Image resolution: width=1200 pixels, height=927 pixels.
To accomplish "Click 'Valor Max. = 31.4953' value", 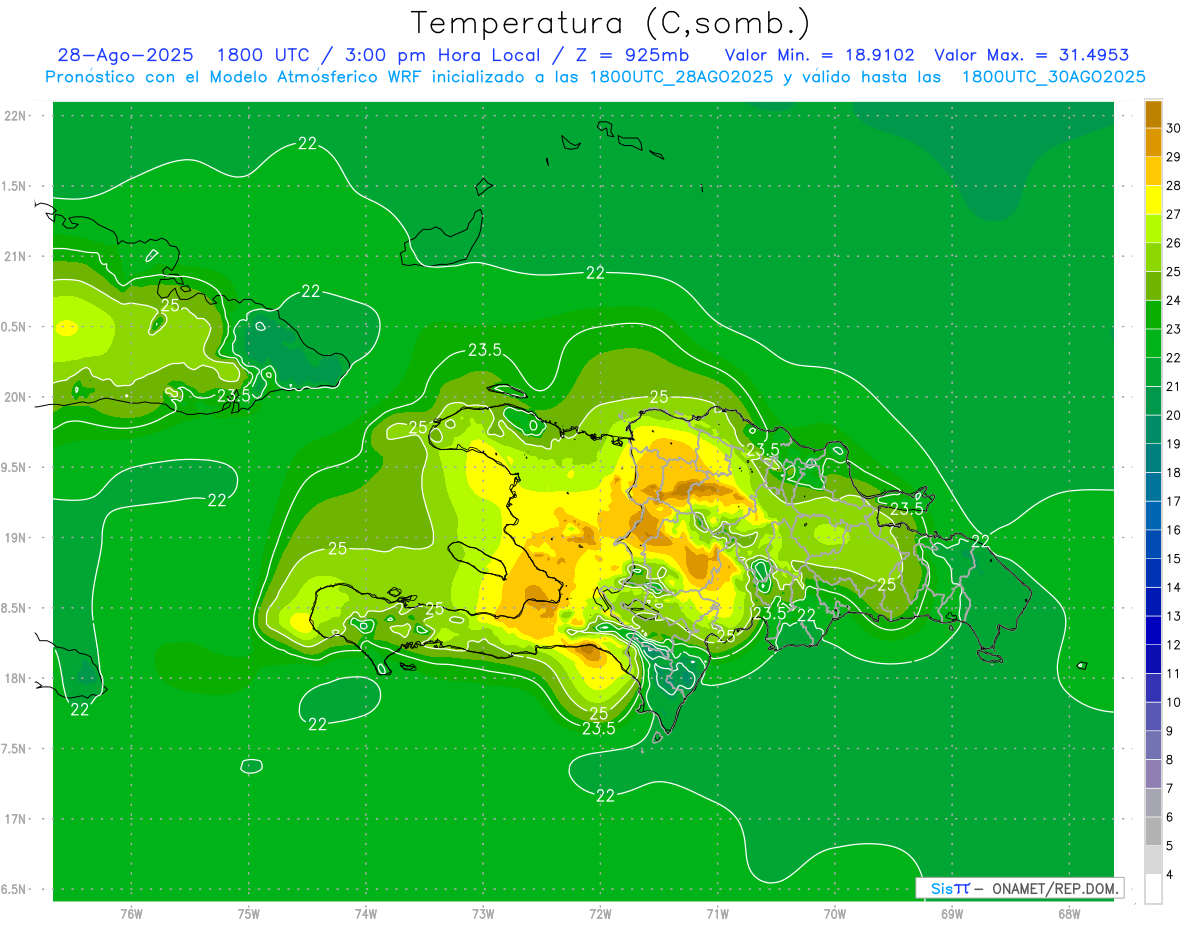I will tap(1032, 55).
